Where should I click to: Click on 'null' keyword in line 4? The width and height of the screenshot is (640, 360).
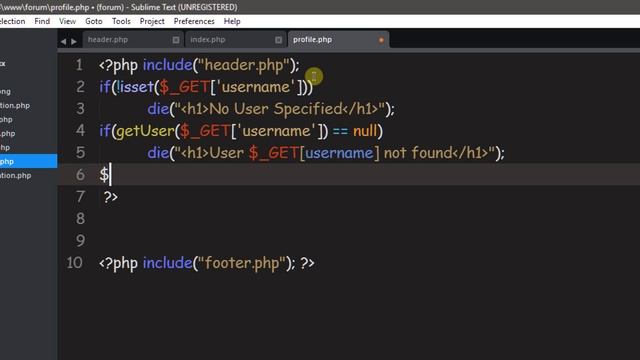click(x=364, y=131)
